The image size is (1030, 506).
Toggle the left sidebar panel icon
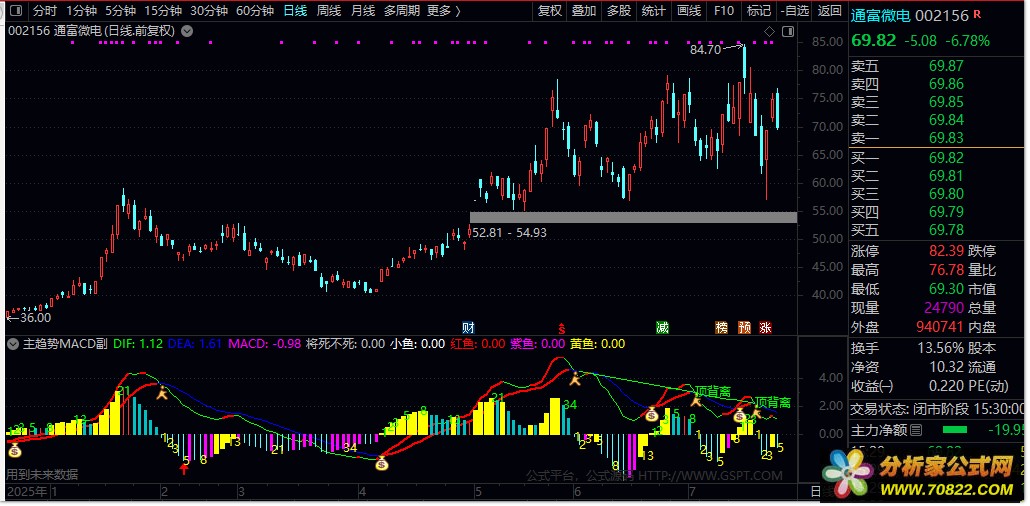[18, 11]
